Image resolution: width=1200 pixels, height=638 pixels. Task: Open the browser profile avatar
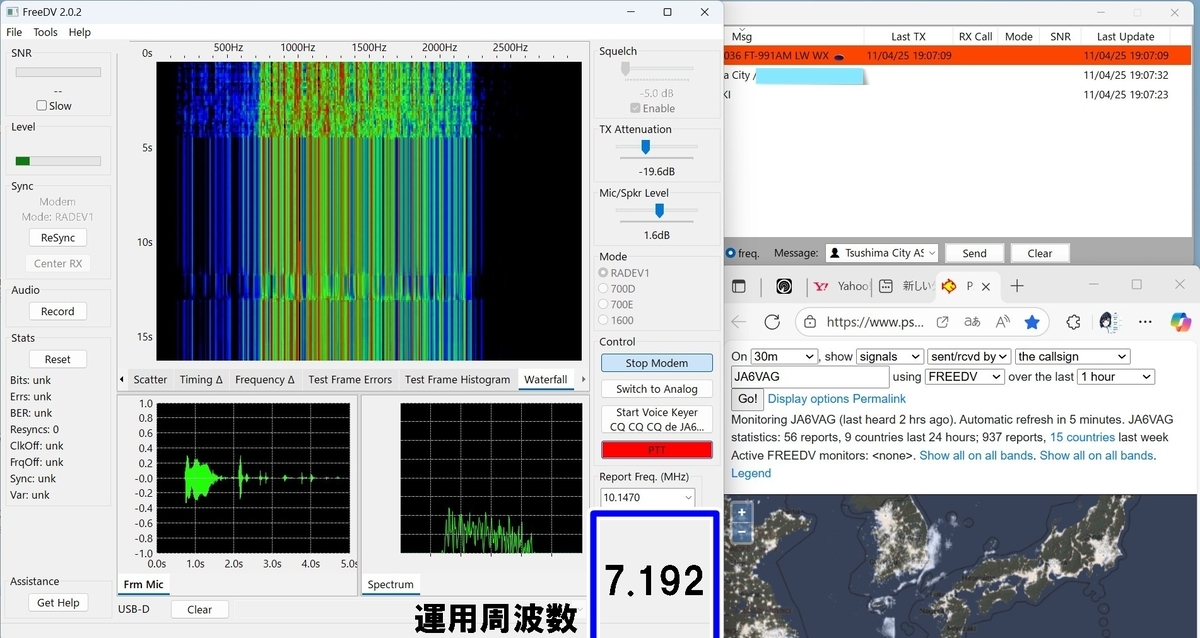(x=1108, y=322)
